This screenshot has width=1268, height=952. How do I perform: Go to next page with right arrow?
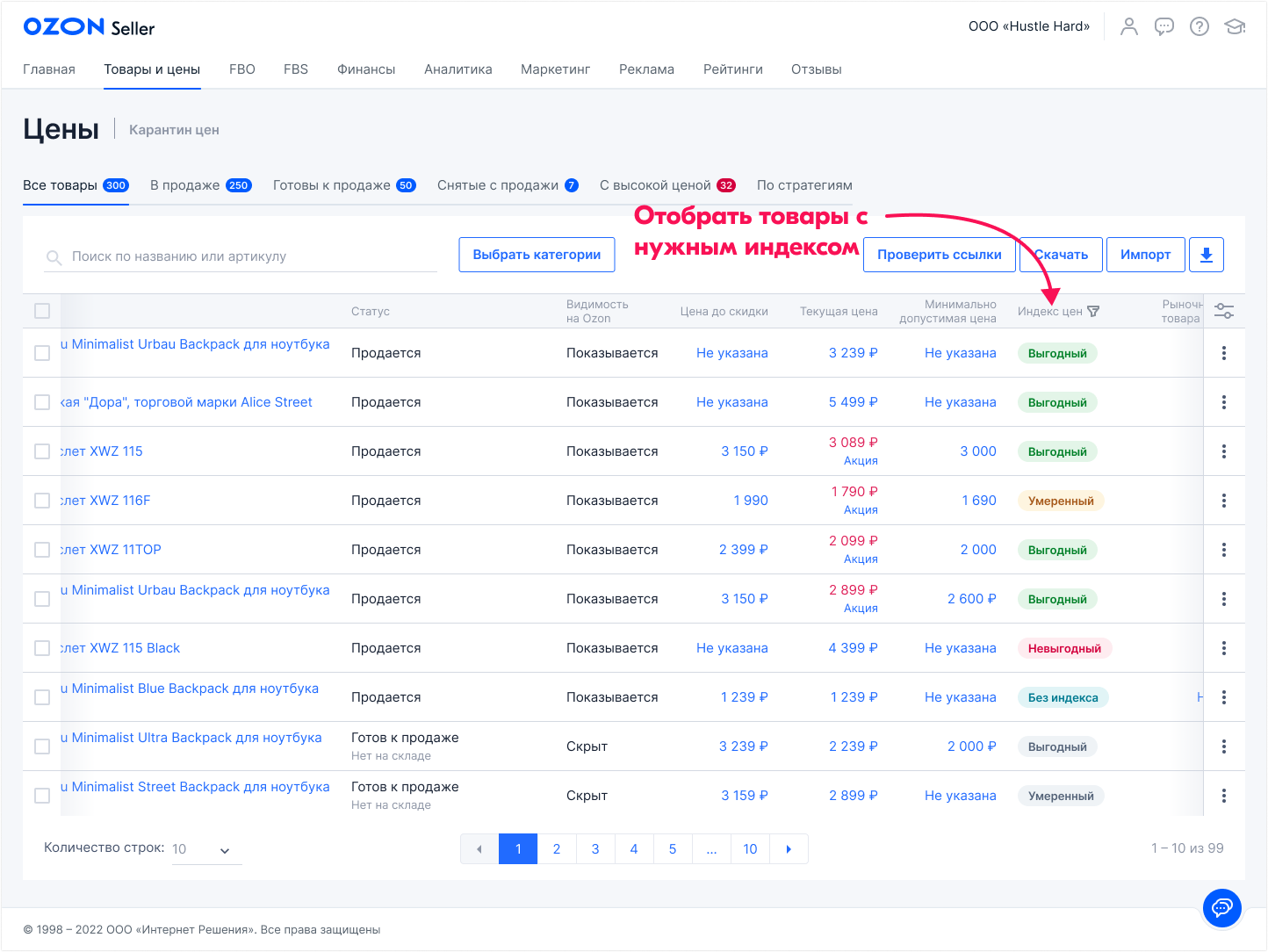(x=789, y=849)
